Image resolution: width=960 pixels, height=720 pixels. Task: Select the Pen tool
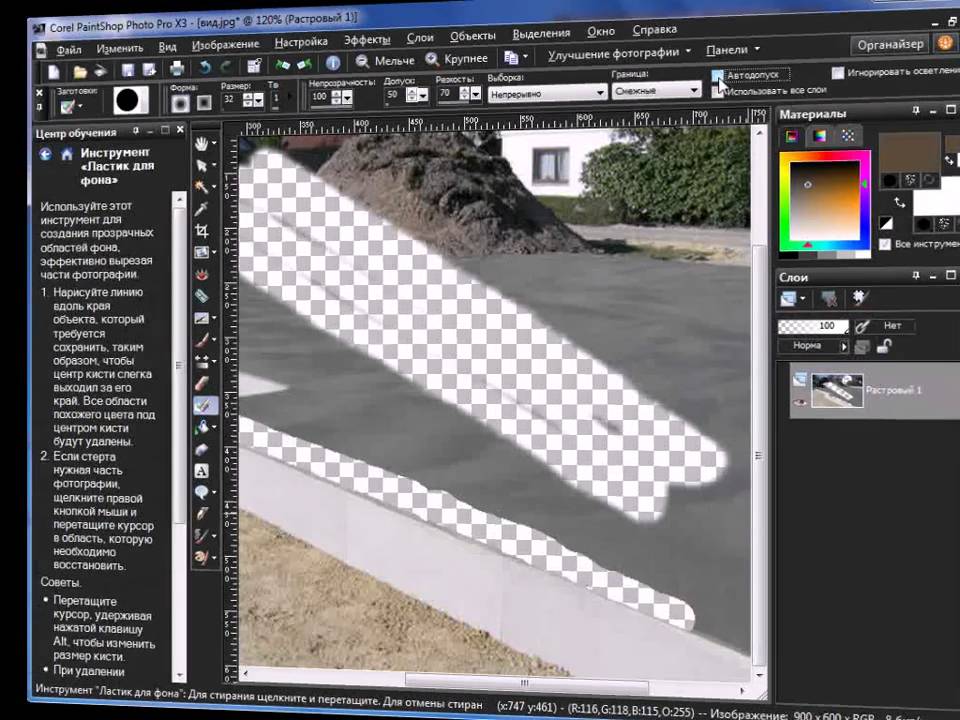pyautogui.click(x=201, y=514)
